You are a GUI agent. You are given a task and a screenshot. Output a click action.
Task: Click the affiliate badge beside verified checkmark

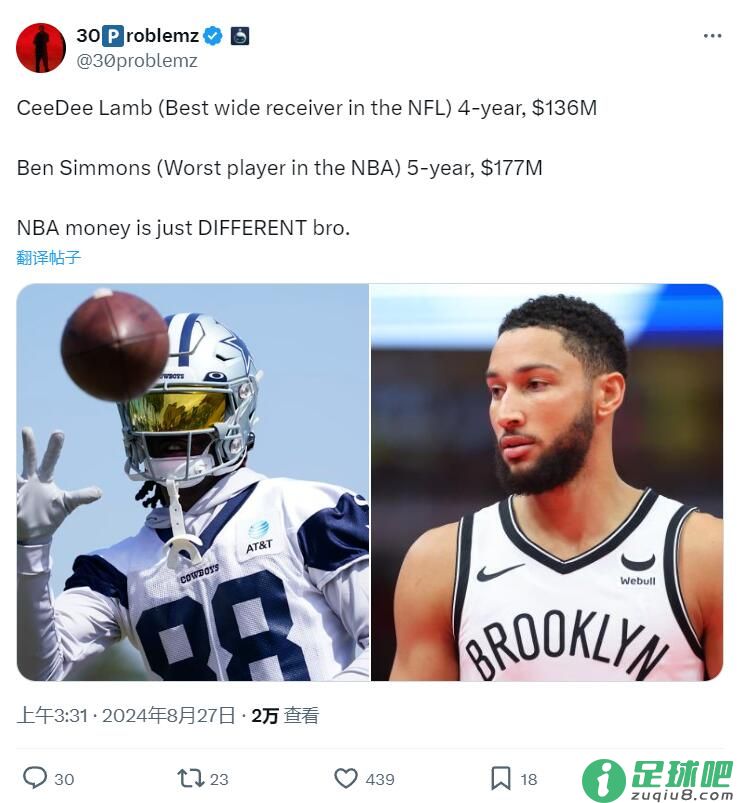[240, 36]
